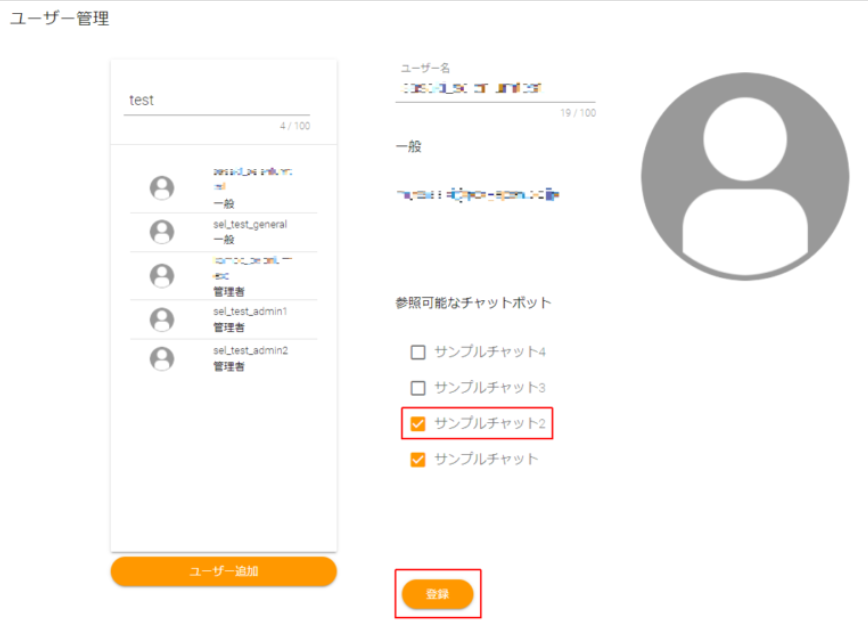Click into the ユーザー名 text field
868x622 pixels.
(x=495, y=89)
